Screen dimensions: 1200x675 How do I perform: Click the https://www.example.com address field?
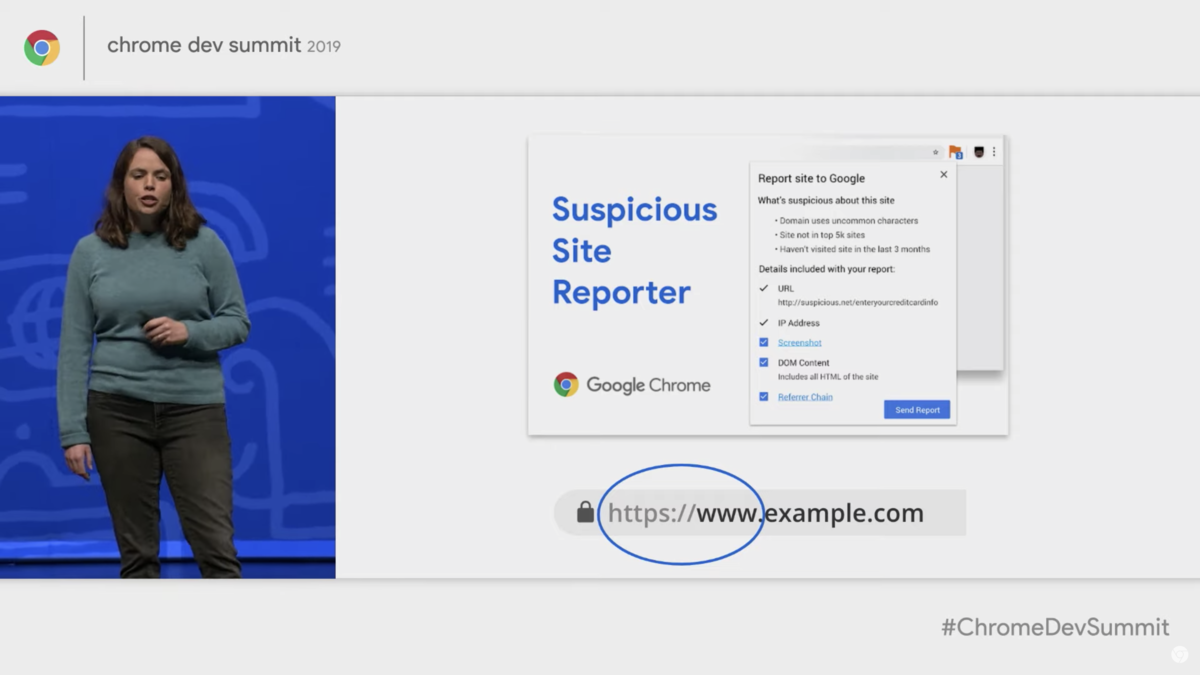coord(760,513)
